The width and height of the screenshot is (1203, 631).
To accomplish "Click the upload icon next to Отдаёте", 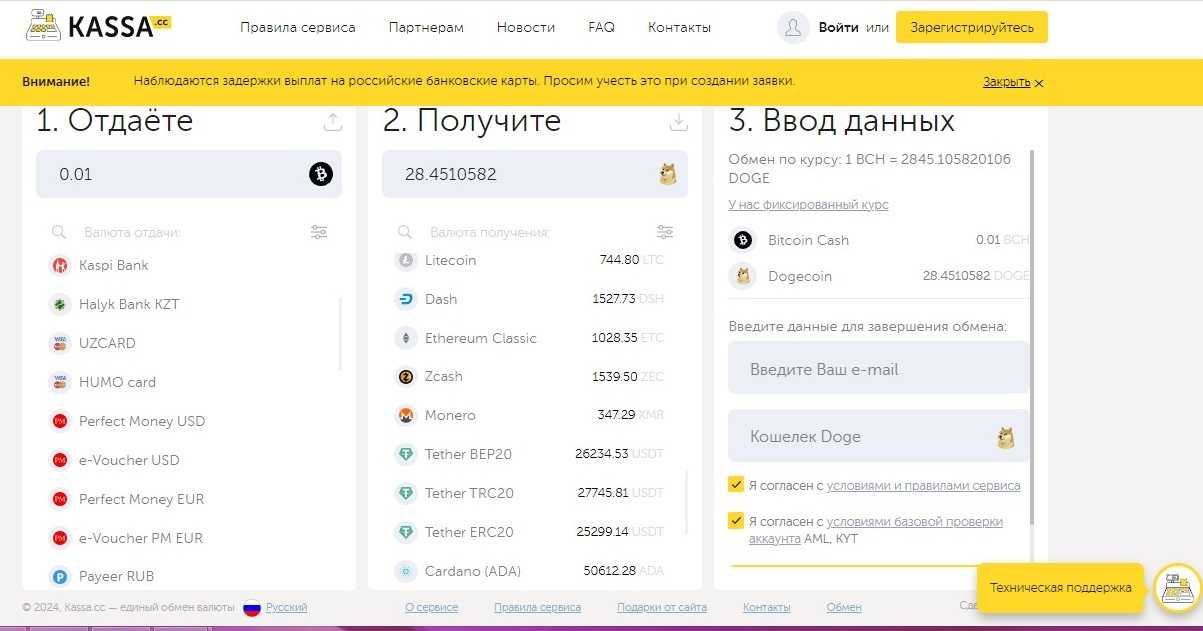I will [333, 122].
